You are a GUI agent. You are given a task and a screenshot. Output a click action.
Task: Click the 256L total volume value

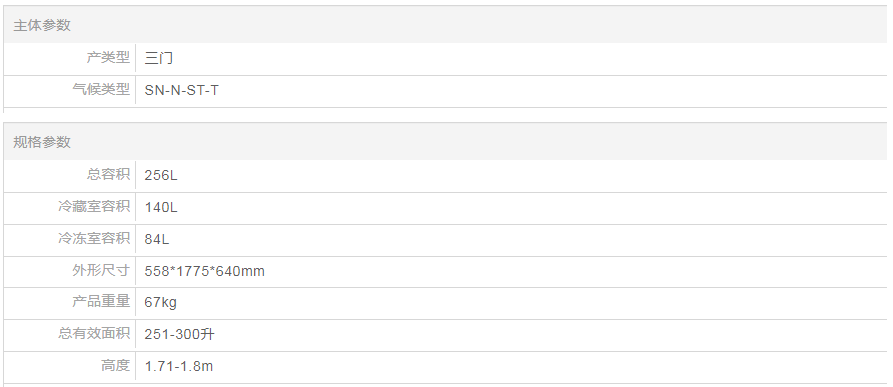(x=161, y=175)
